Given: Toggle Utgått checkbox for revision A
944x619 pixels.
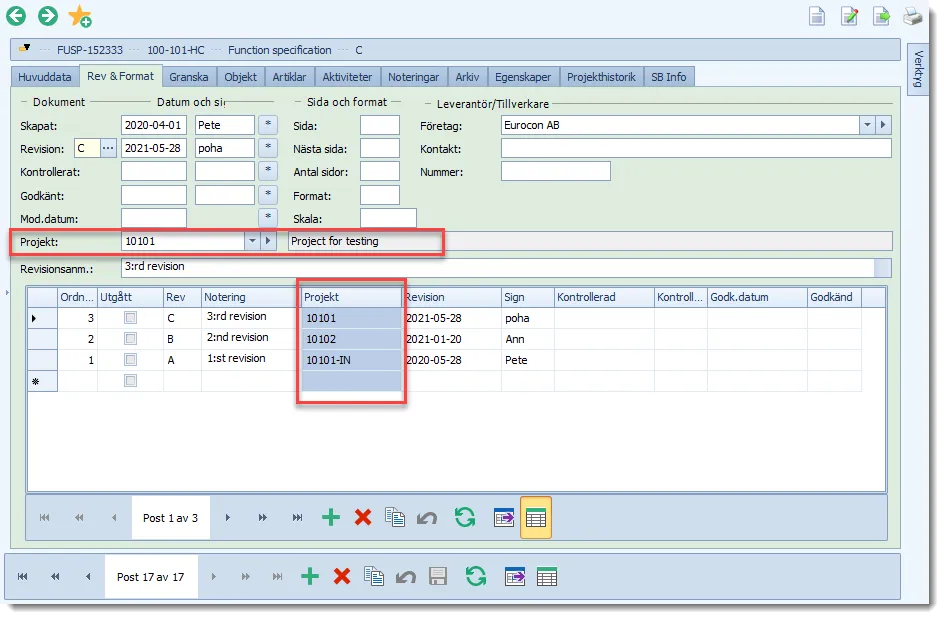Looking at the screenshot, I should [x=130, y=359].
